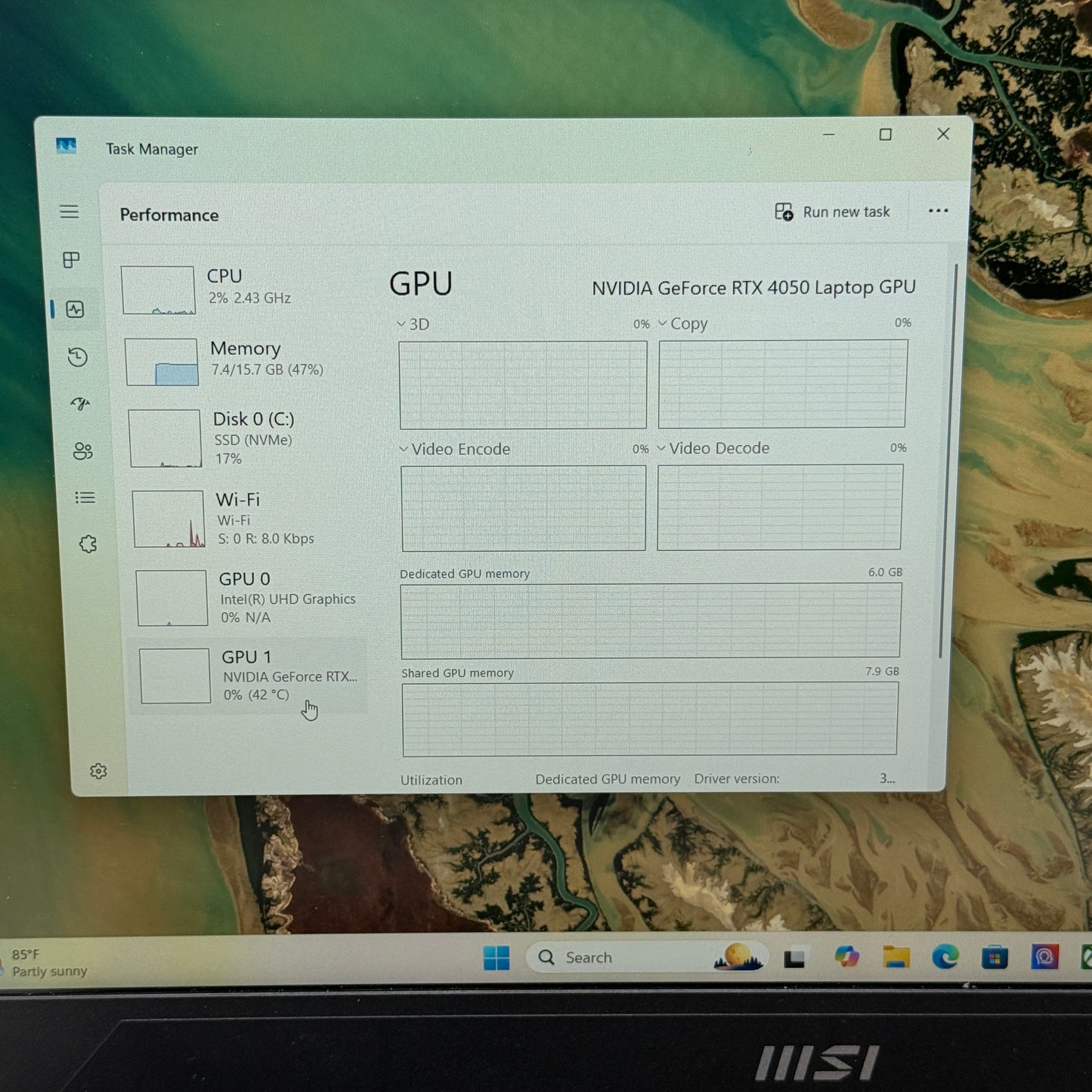Open File Explorer from the taskbar
The height and width of the screenshot is (1092, 1092).
[896, 957]
